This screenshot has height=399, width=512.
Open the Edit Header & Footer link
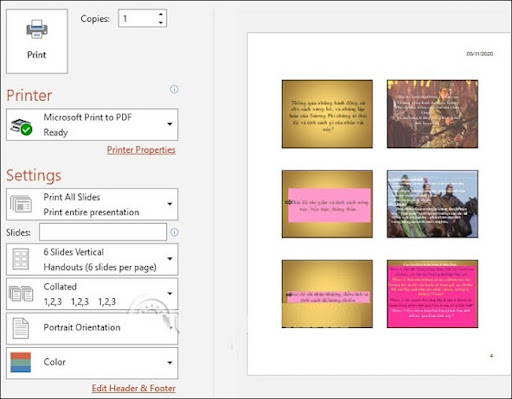134,388
